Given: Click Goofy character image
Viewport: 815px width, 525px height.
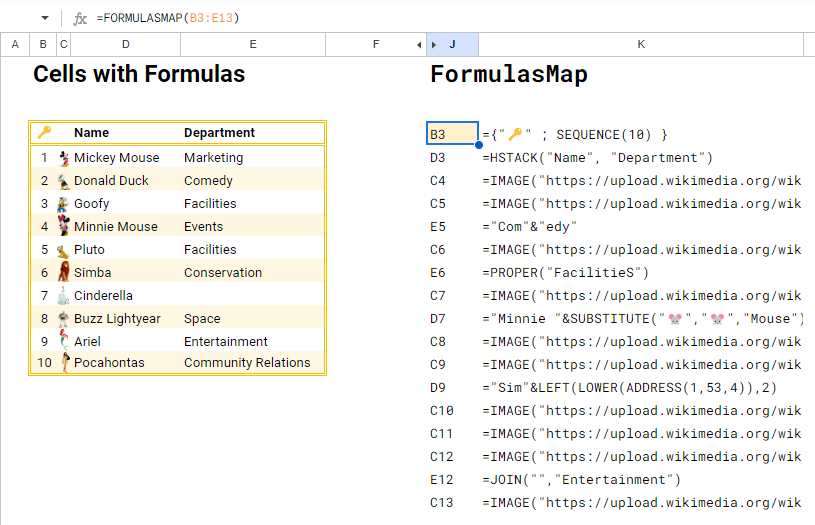Looking at the screenshot, I should point(63,204).
